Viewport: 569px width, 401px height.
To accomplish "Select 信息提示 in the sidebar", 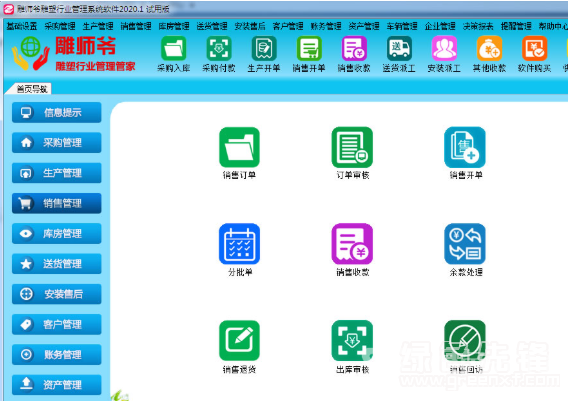I will pyautogui.click(x=57, y=112).
